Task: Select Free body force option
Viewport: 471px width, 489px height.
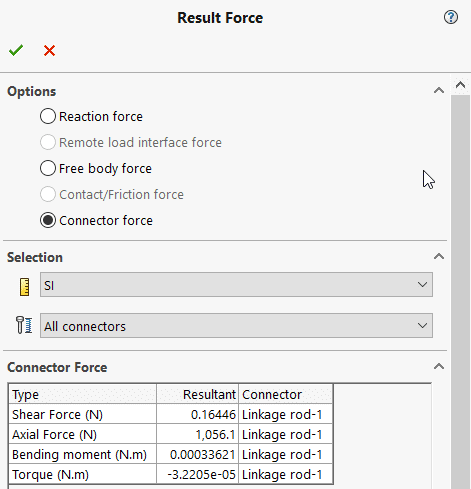Action: [x=96, y=168]
